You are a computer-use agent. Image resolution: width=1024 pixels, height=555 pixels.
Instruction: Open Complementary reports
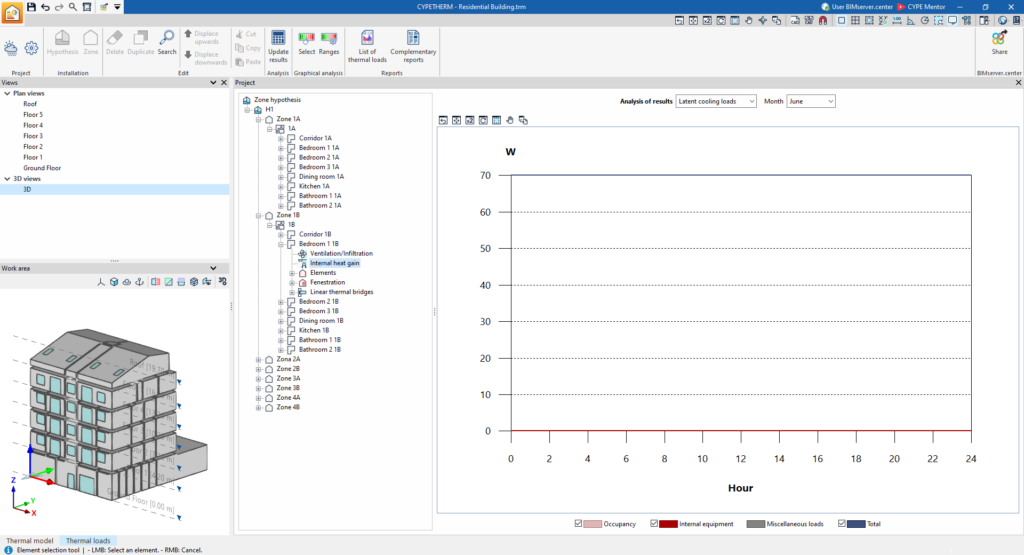tap(413, 46)
